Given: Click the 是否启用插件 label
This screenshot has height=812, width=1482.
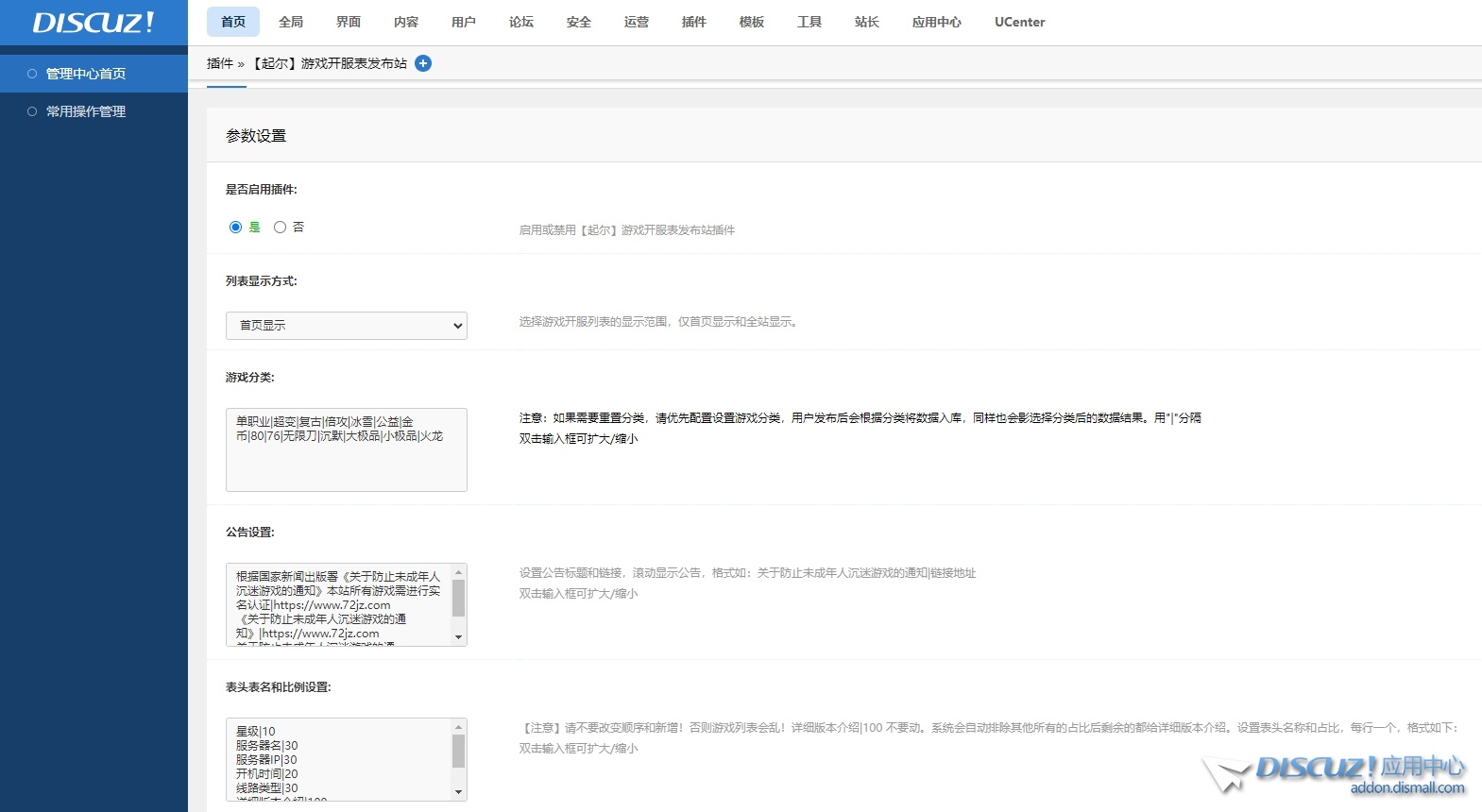Looking at the screenshot, I should coord(262,190).
